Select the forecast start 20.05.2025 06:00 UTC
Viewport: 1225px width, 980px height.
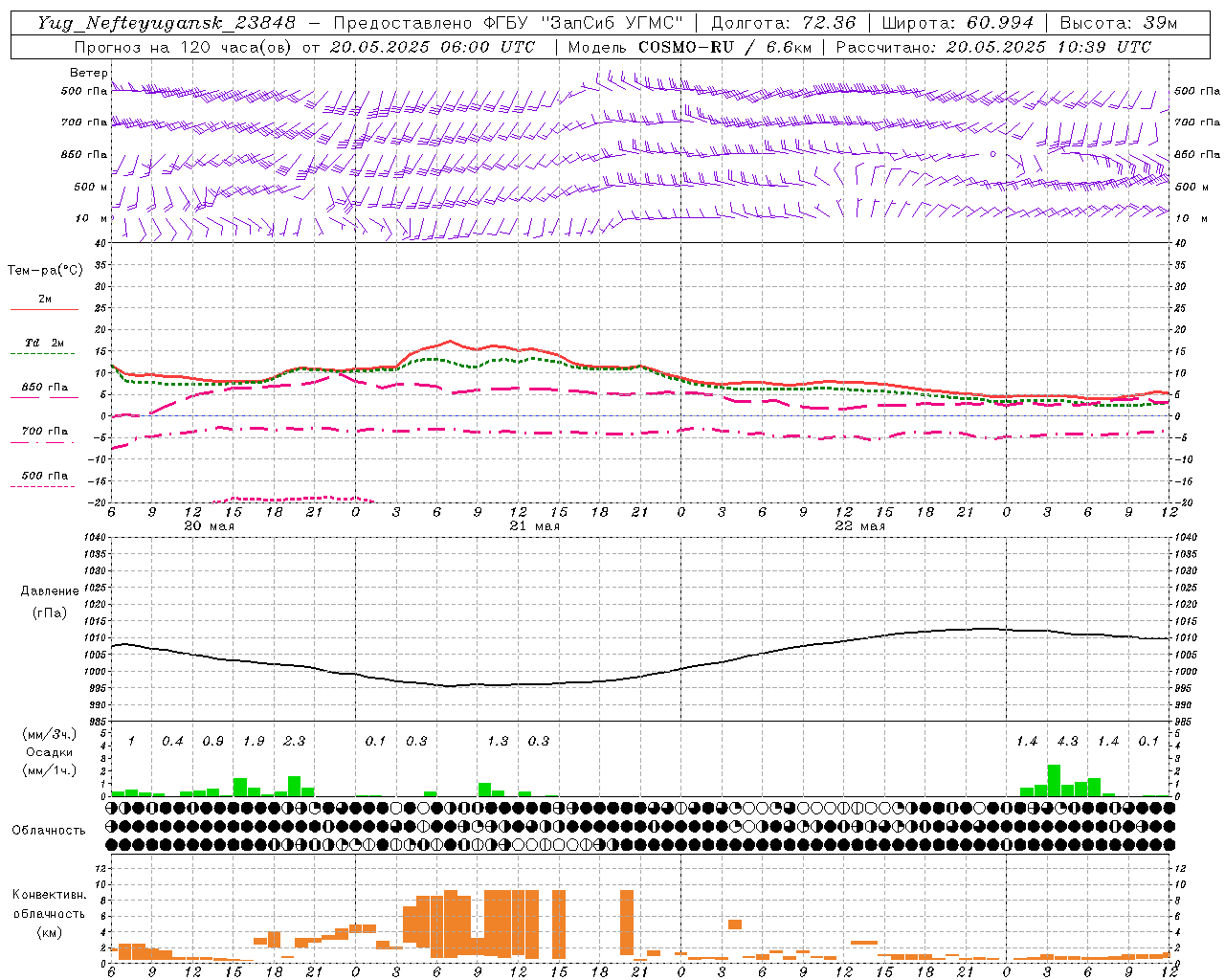coord(433,47)
